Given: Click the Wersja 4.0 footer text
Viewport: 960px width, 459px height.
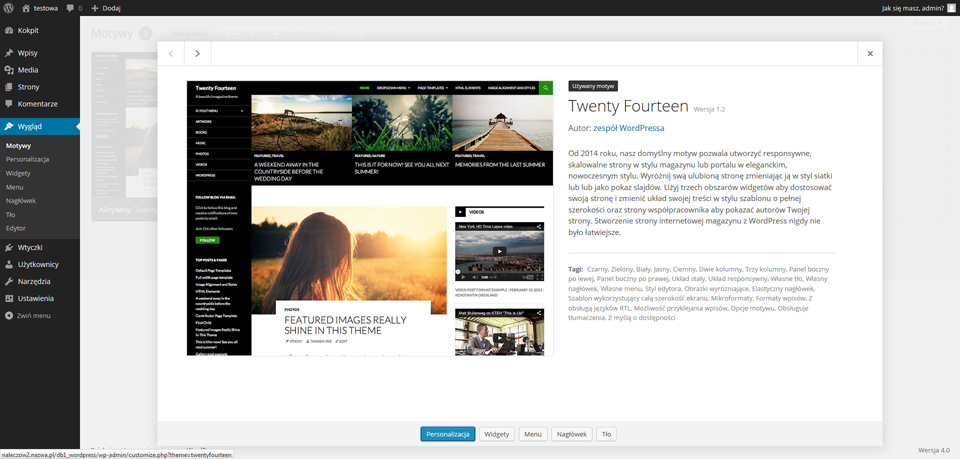Looking at the screenshot, I should tap(935, 450).
